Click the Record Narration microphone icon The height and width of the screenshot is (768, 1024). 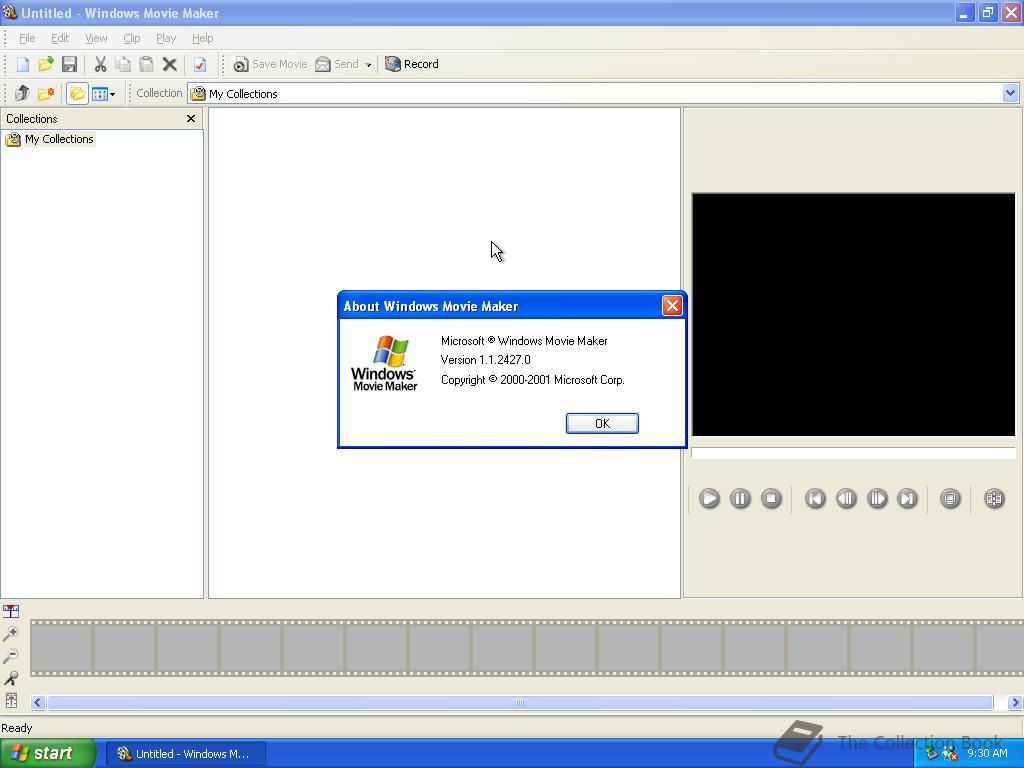click(x=11, y=678)
